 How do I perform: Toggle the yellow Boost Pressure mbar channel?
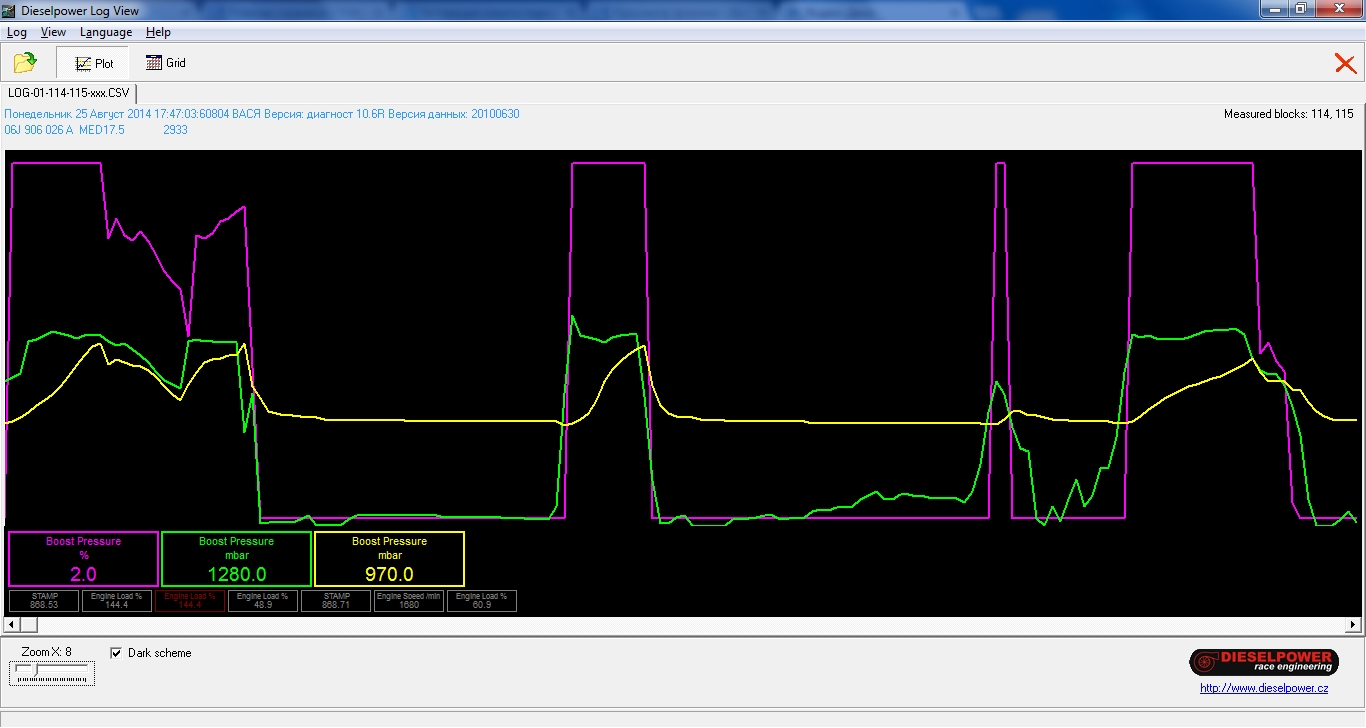click(389, 559)
